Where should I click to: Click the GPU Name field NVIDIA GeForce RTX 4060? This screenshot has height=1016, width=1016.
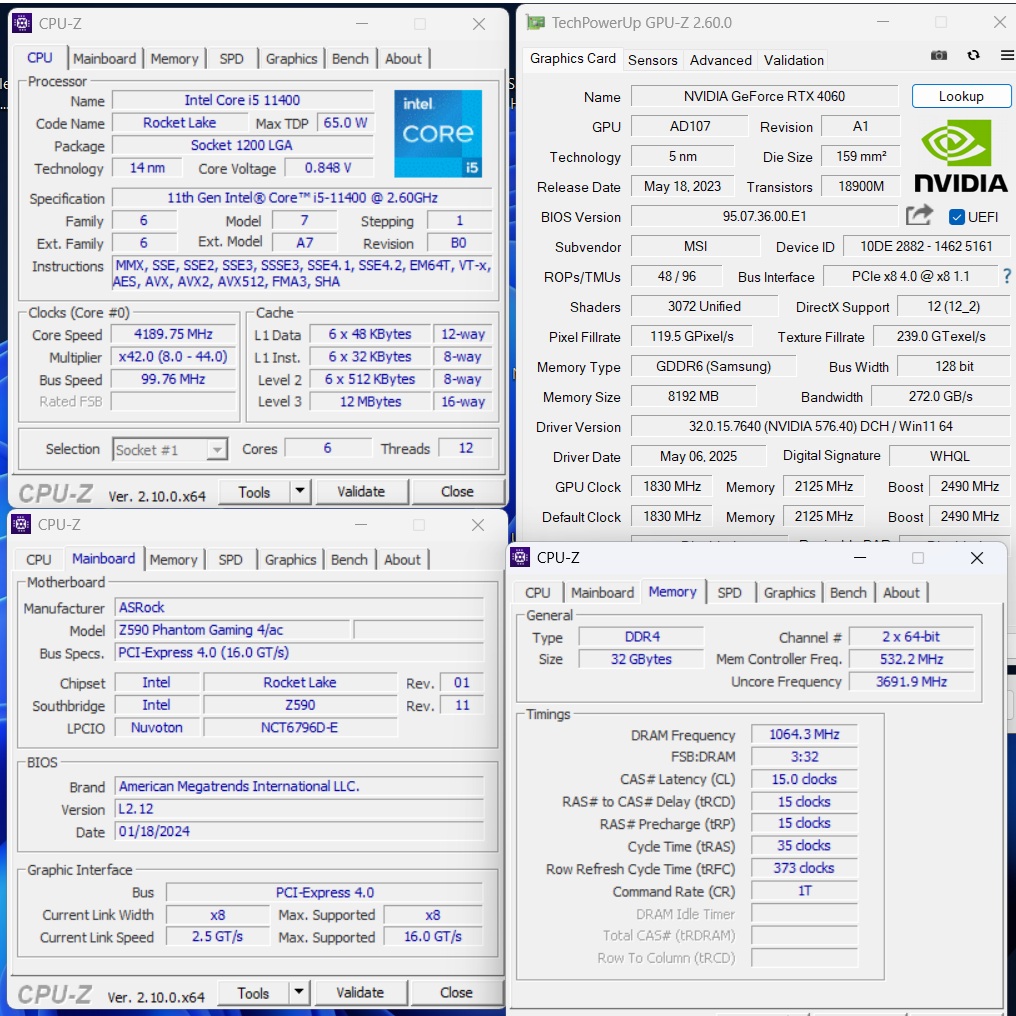point(765,96)
